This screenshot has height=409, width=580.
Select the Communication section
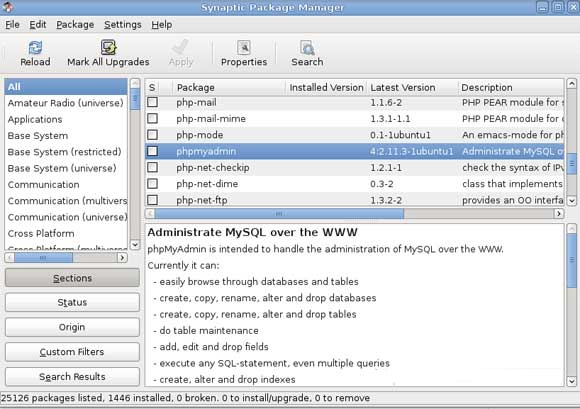pos(66,184)
